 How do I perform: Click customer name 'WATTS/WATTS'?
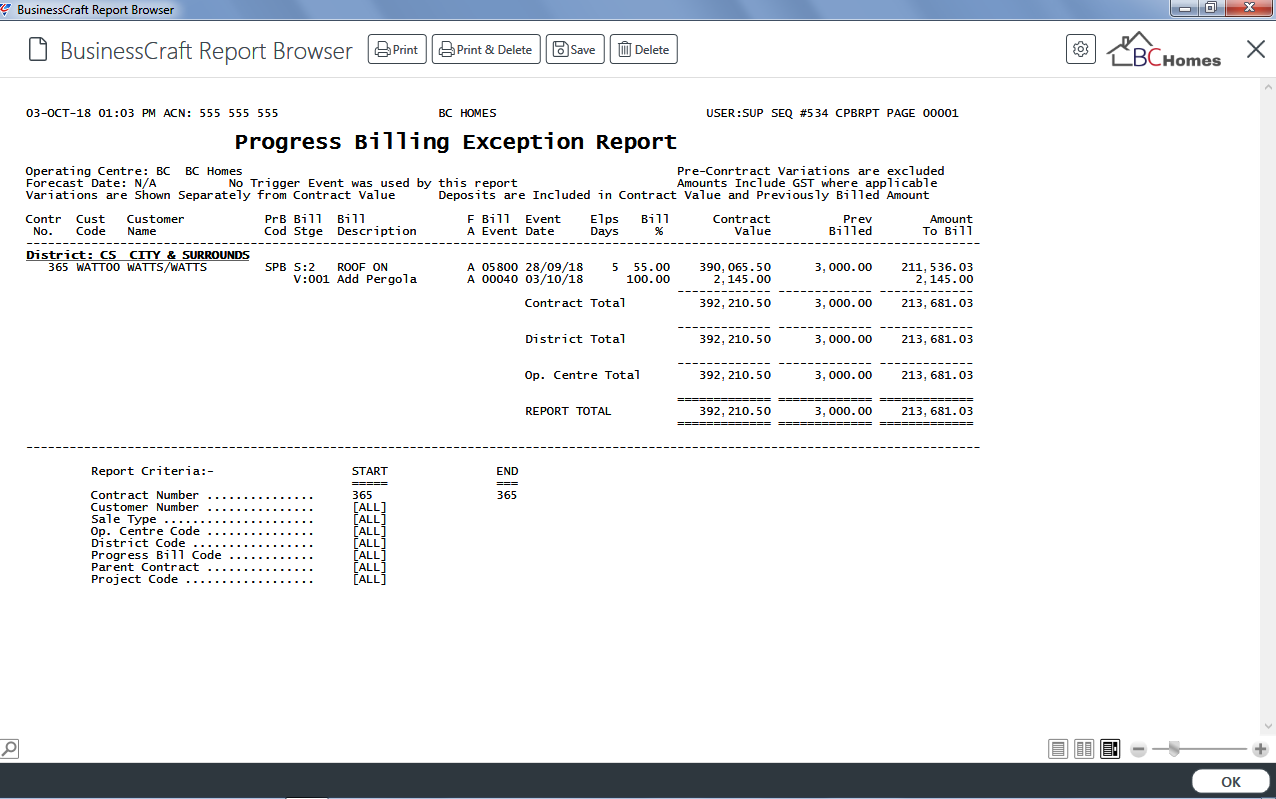(167, 267)
